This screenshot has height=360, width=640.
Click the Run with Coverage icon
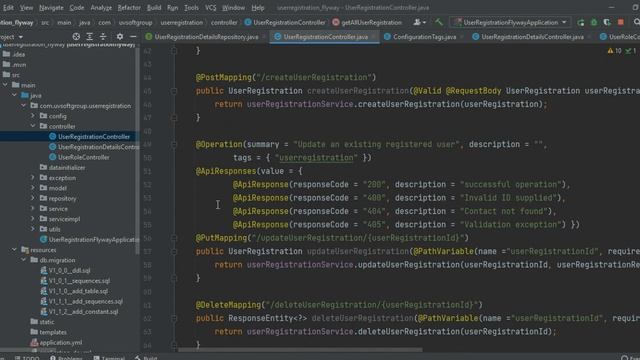pos(607,22)
